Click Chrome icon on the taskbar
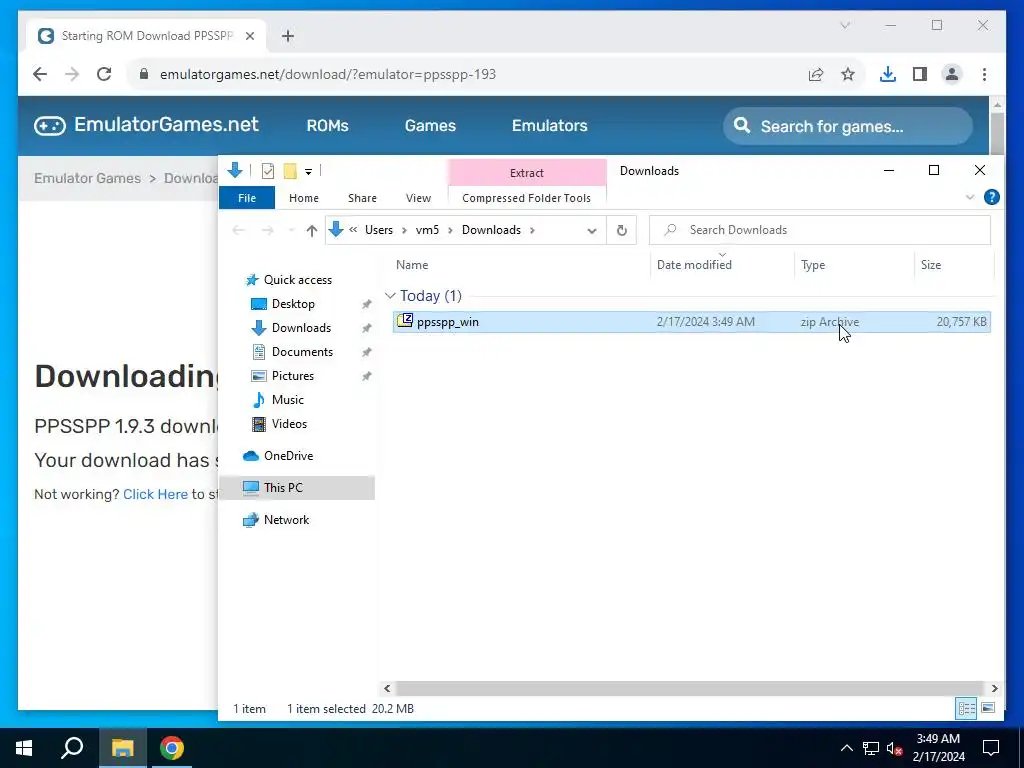Image resolution: width=1024 pixels, height=768 pixels. (172, 748)
